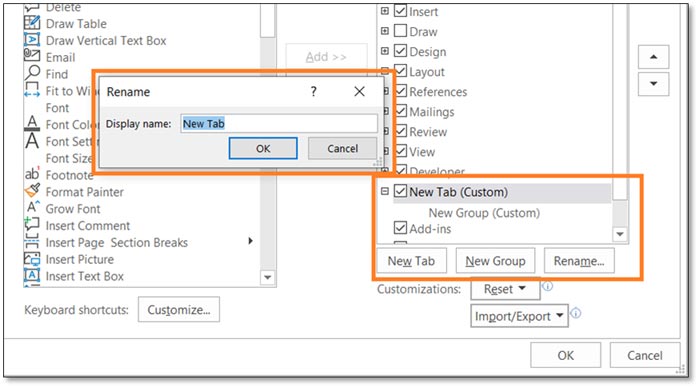The image size is (699, 387).
Task: Click the Display name text field
Action: (279, 124)
